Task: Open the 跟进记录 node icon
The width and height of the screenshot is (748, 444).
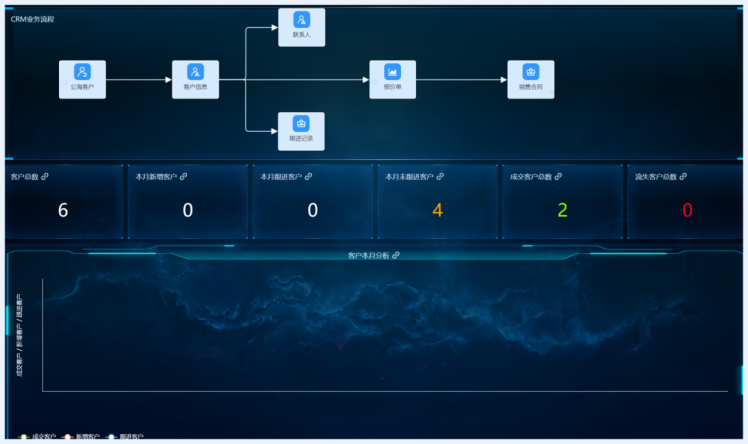Action: pyautogui.click(x=301, y=124)
